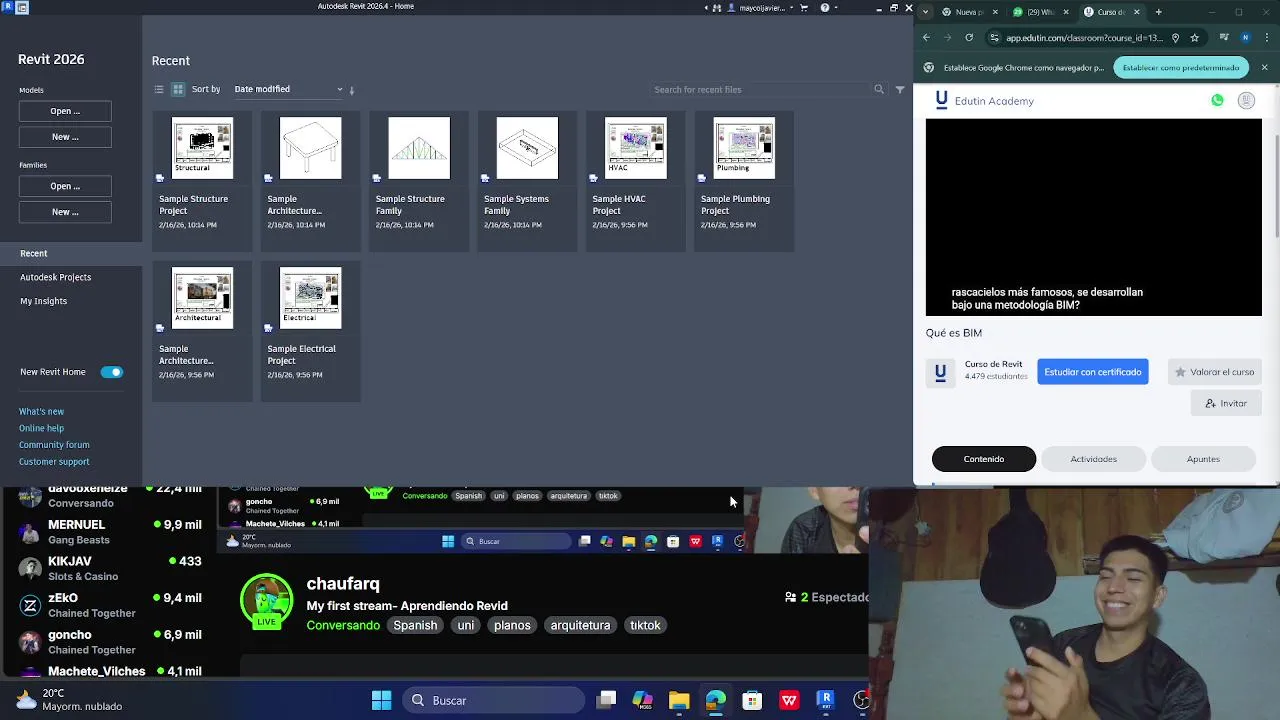Toggle the New Revit Home switch
The image size is (1280, 720).
111,372
